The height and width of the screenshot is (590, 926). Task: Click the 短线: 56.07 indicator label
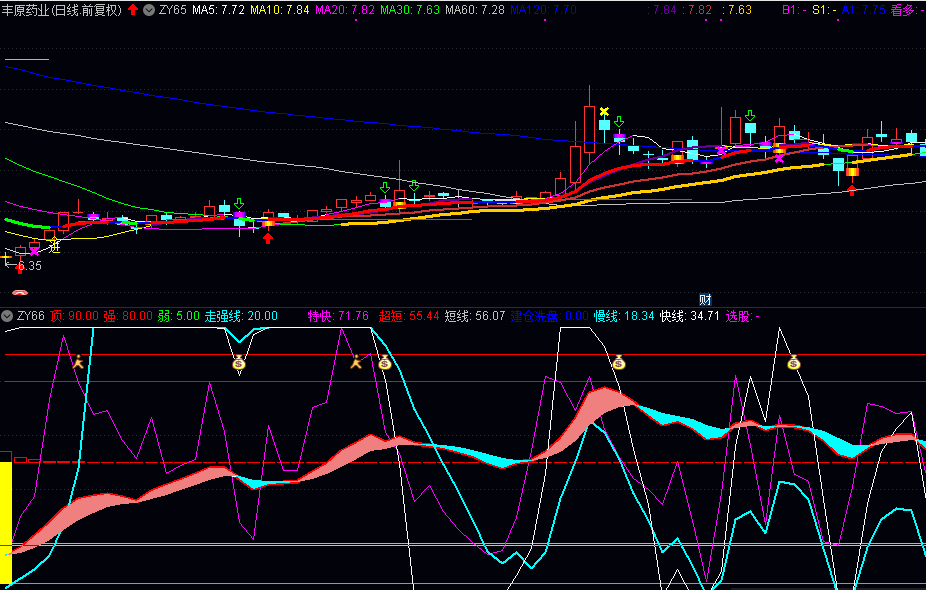pyautogui.click(x=475, y=316)
